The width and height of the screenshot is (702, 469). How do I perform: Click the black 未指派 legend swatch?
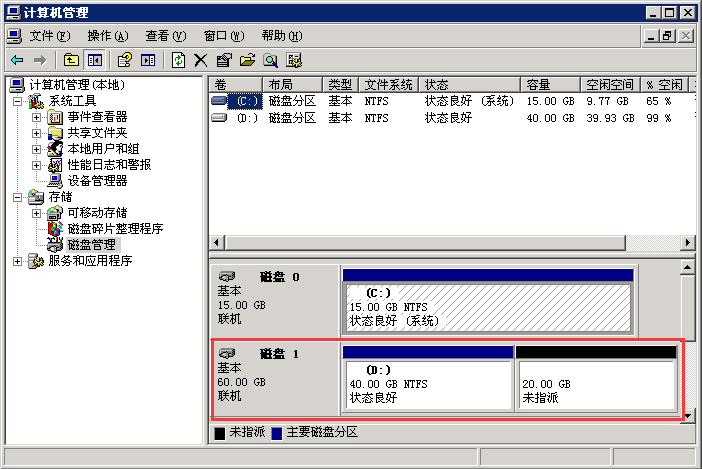pos(219,433)
